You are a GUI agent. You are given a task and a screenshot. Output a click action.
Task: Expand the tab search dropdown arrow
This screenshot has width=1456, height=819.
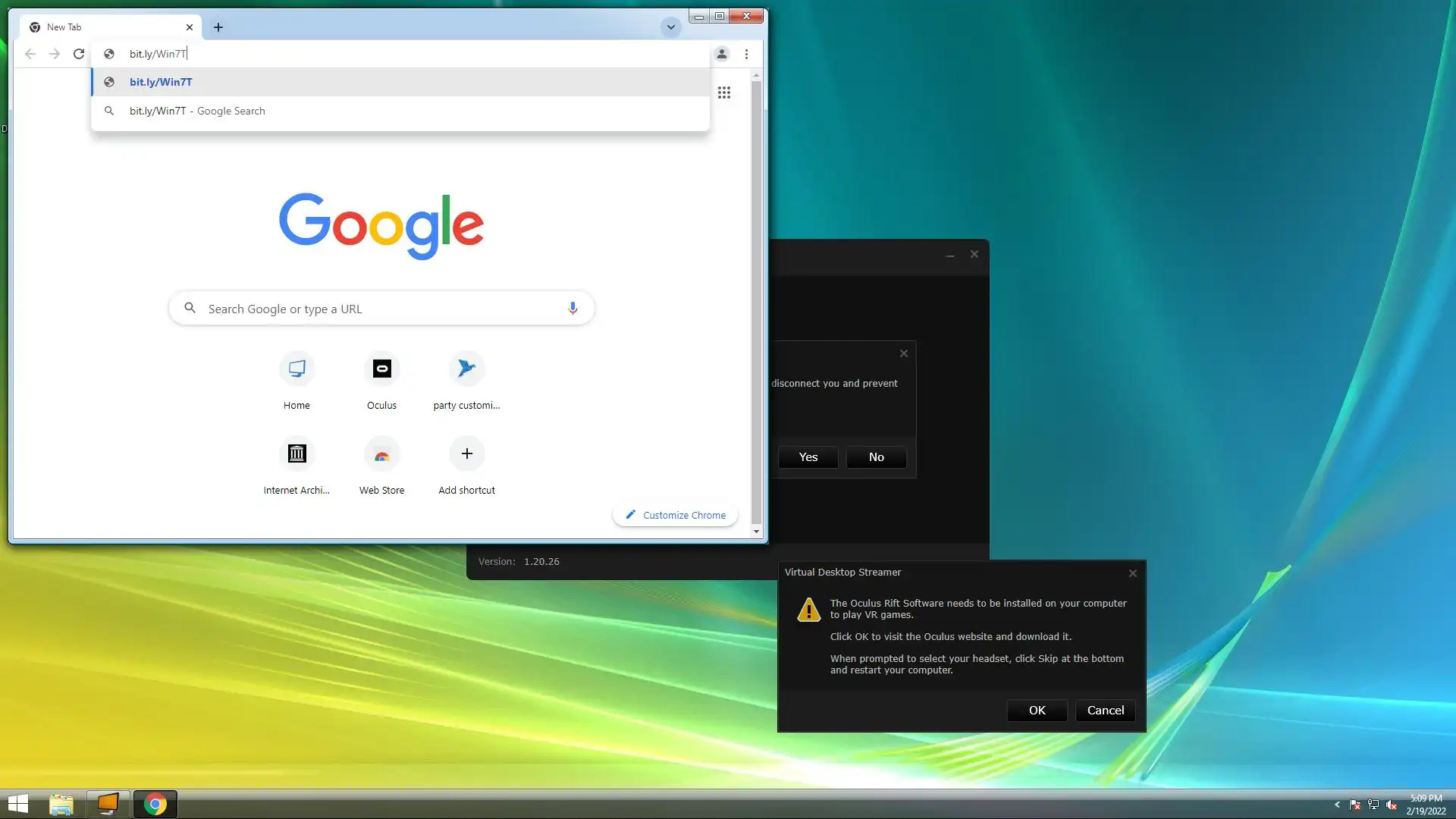coord(670,27)
